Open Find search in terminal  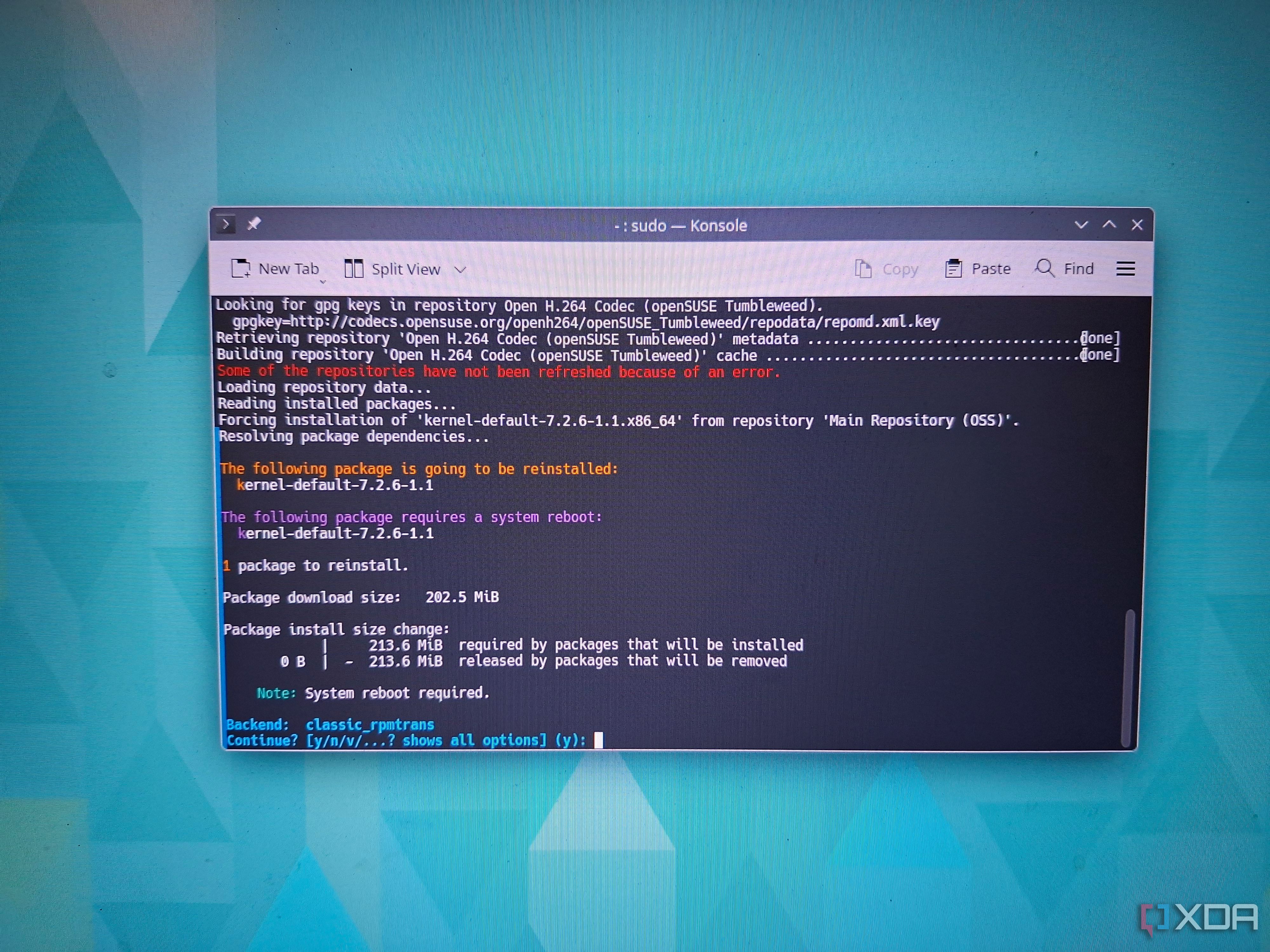click(1065, 268)
